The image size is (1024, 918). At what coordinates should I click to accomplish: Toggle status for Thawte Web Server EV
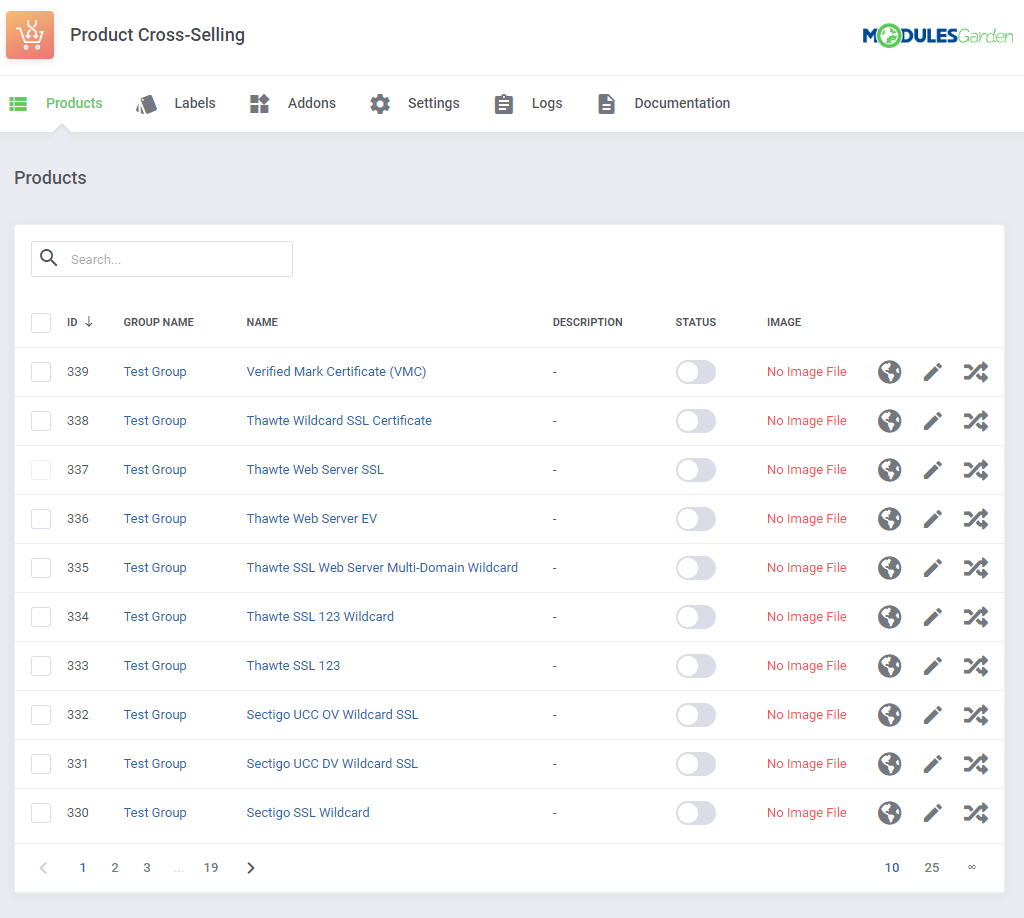[696, 519]
